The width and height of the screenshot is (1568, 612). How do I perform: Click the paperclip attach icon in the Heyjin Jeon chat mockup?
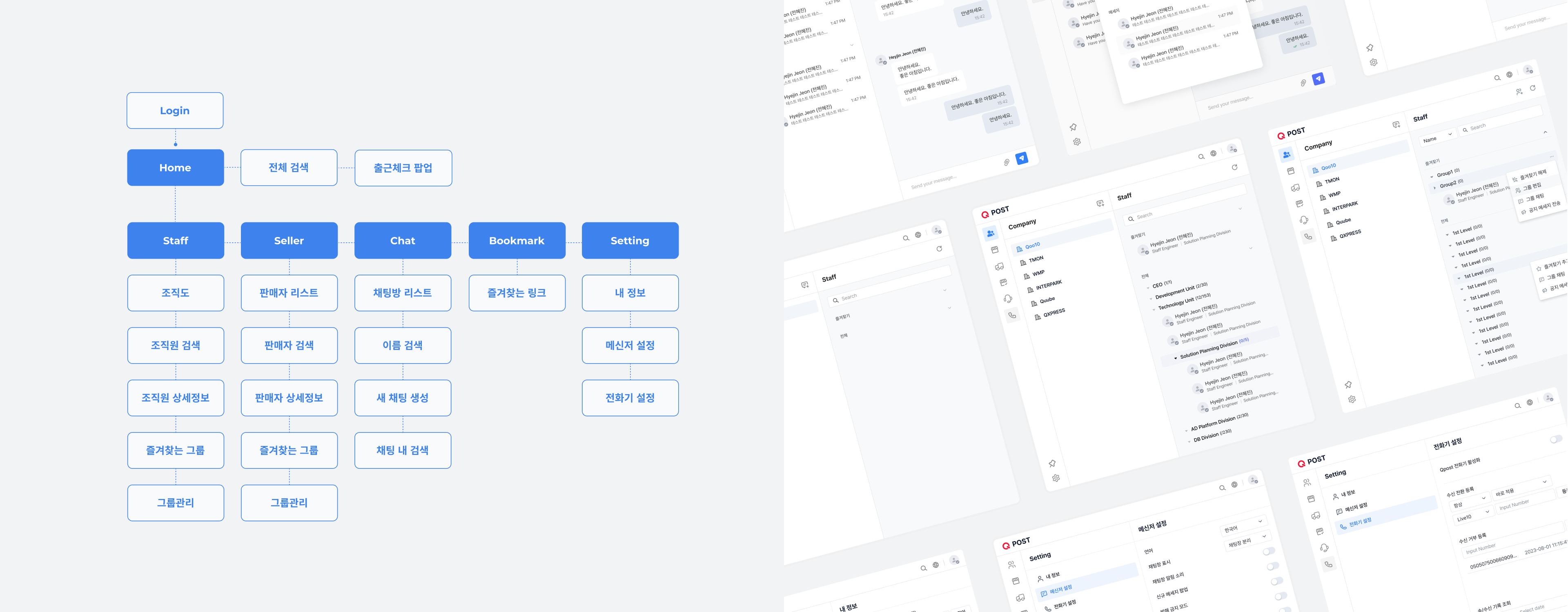click(x=1007, y=162)
